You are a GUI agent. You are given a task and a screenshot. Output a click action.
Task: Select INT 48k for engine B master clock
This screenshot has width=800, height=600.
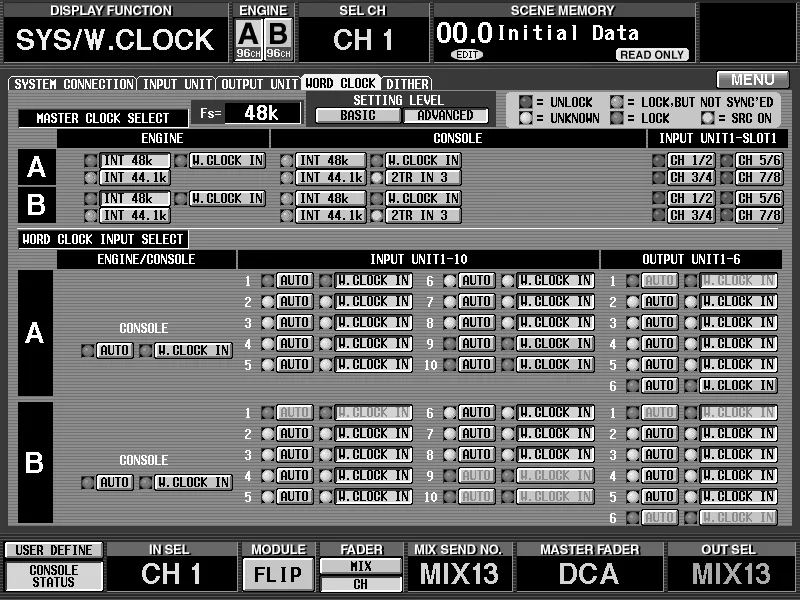coord(135,198)
